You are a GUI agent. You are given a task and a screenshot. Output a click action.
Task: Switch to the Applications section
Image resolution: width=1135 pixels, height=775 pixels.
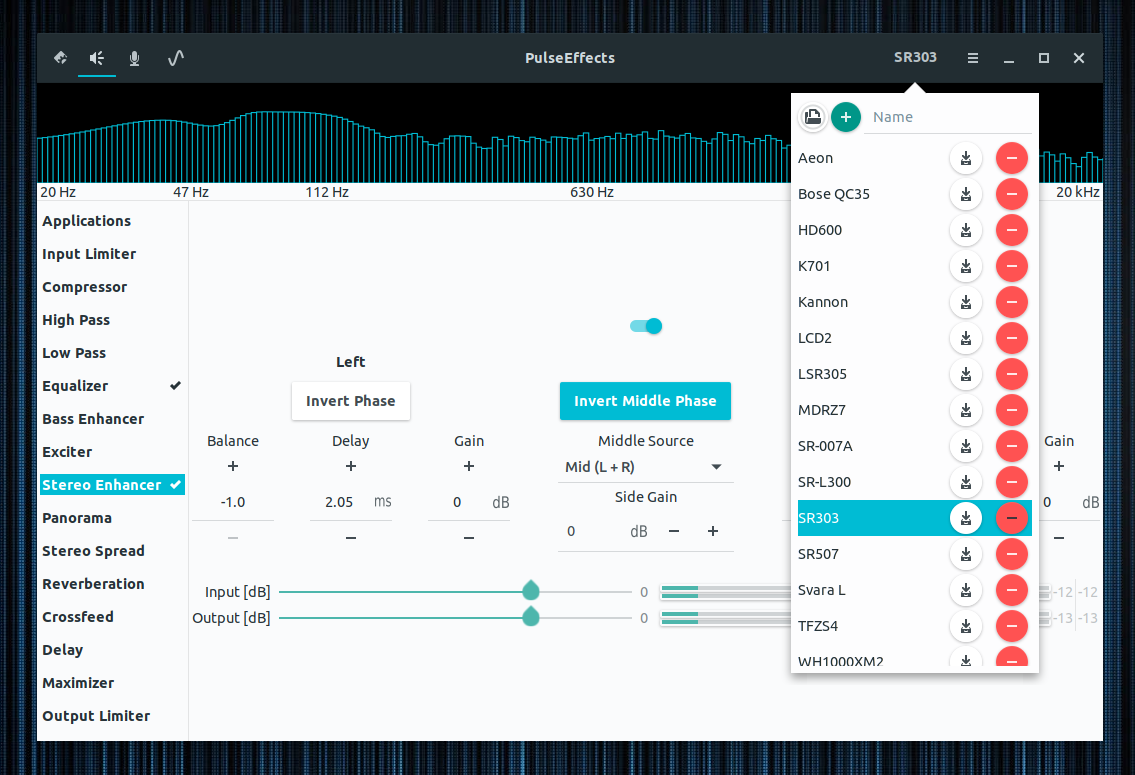(86, 221)
